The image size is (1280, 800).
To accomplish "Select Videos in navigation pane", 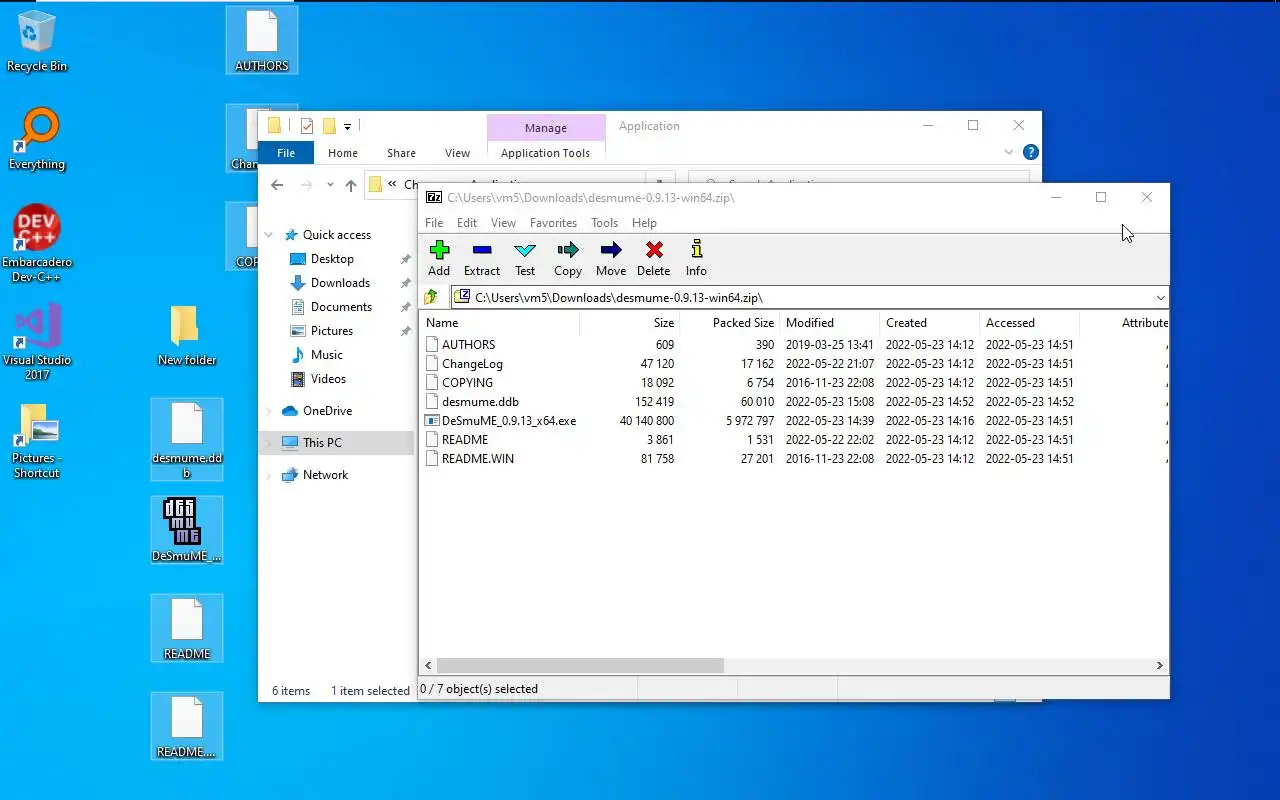I will (x=328, y=379).
